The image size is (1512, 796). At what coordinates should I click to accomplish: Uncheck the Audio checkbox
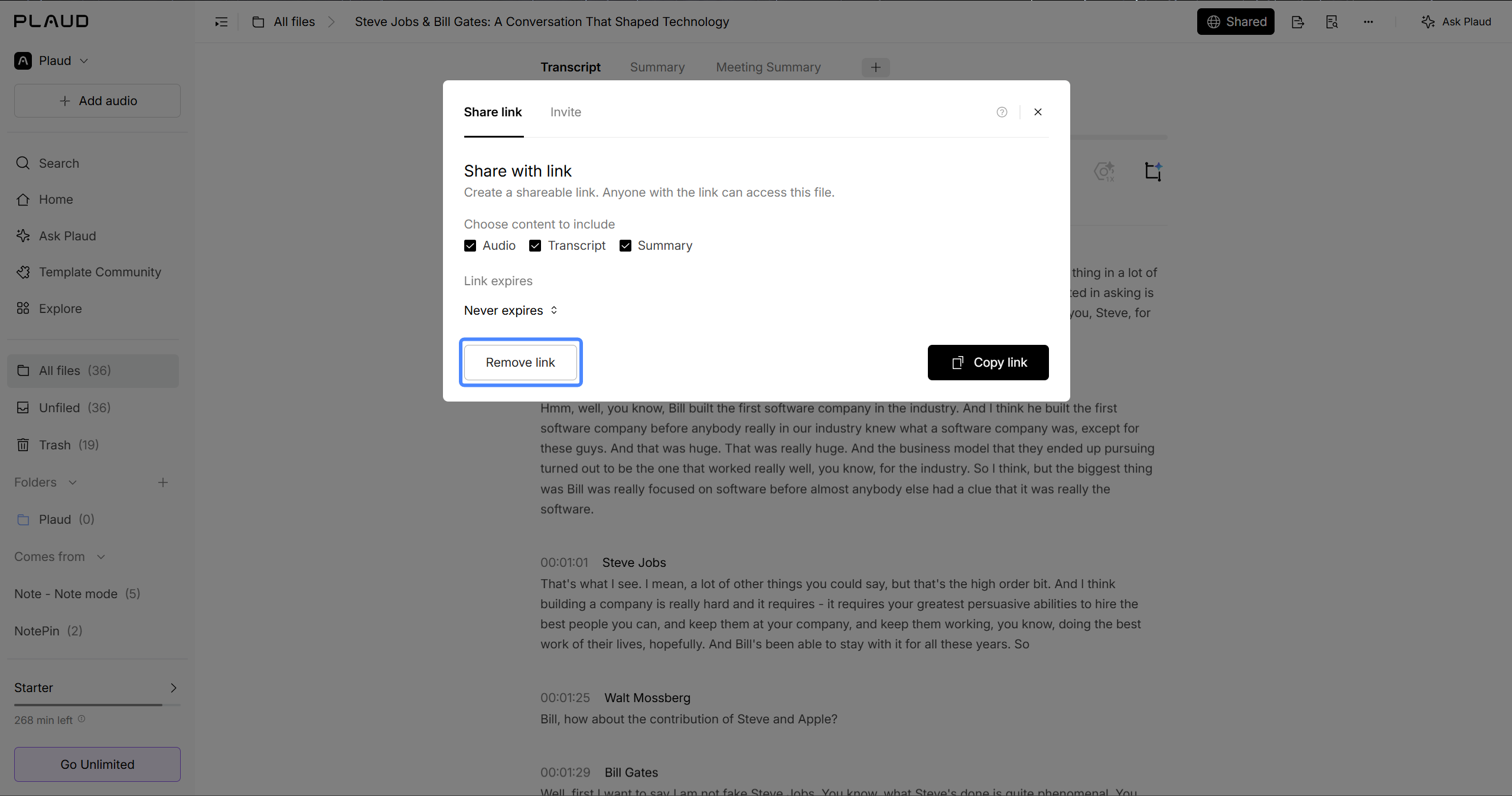click(470, 246)
